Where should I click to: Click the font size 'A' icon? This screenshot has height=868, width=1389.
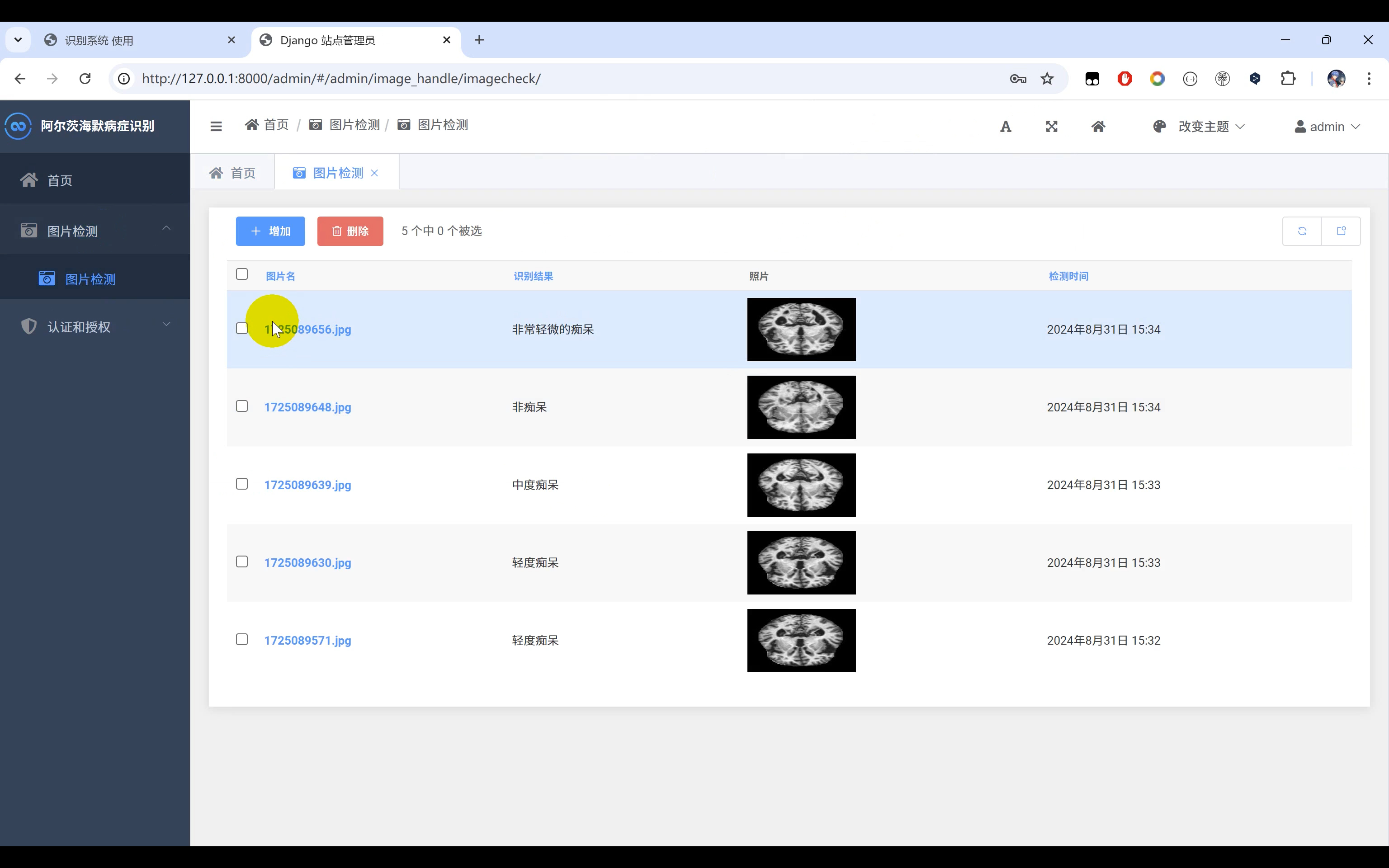coord(1005,127)
